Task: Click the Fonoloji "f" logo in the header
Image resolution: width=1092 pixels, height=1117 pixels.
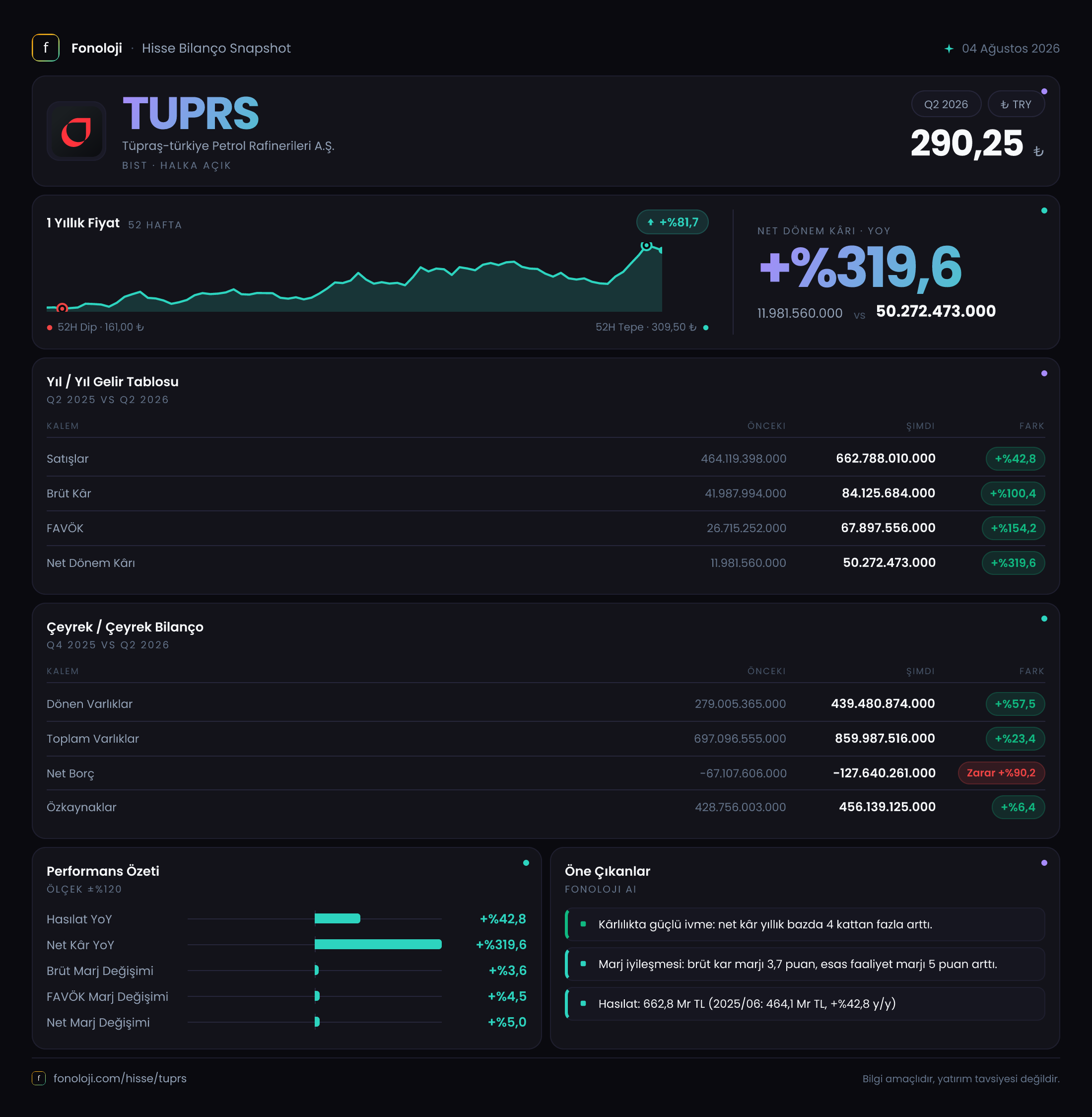Action: pyautogui.click(x=45, y=48)
